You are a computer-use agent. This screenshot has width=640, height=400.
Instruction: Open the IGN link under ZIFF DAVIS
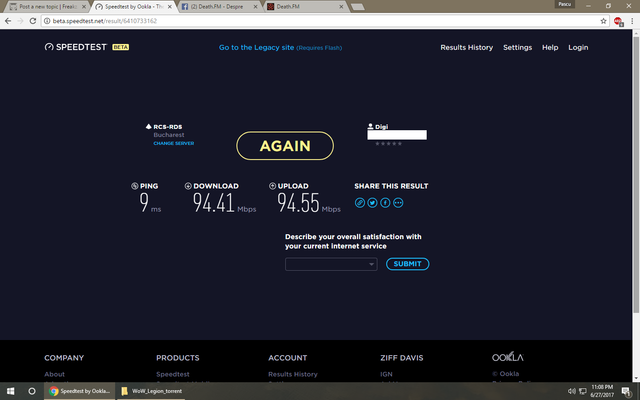coord(386,374)
